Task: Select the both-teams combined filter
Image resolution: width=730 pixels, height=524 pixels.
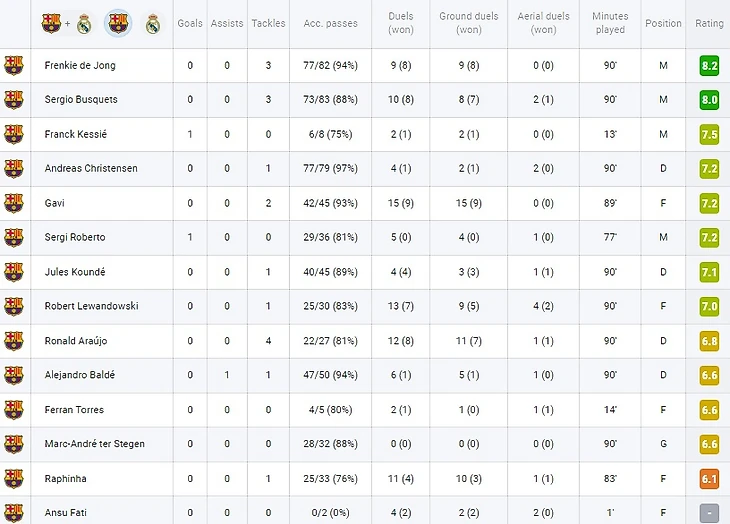Action: (x=66, y=23)
